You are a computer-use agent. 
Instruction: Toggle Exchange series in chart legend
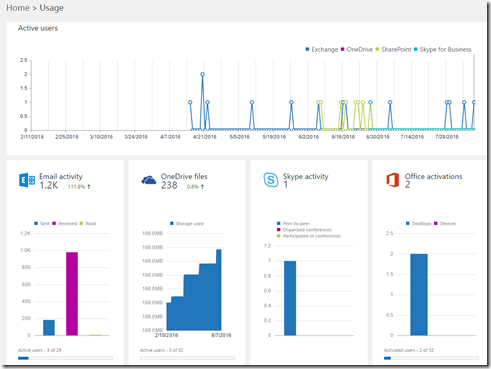coord(322,49)
